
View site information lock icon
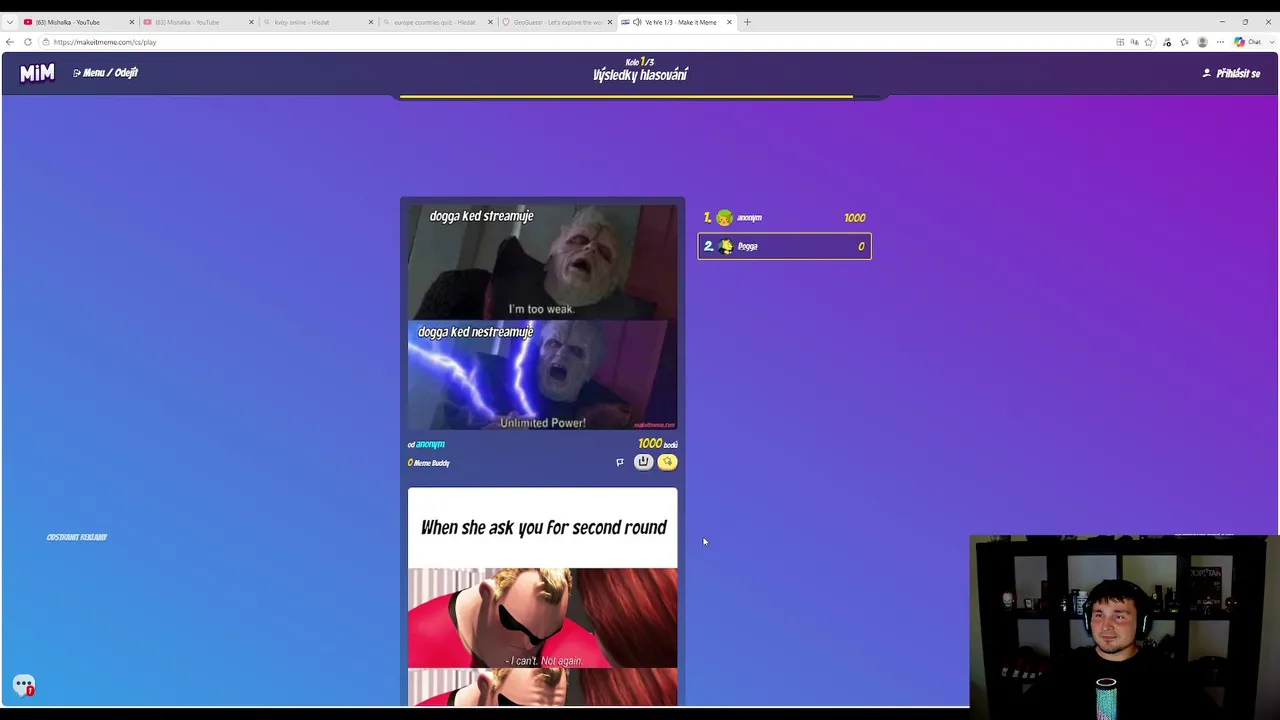(x=46, y=42)
